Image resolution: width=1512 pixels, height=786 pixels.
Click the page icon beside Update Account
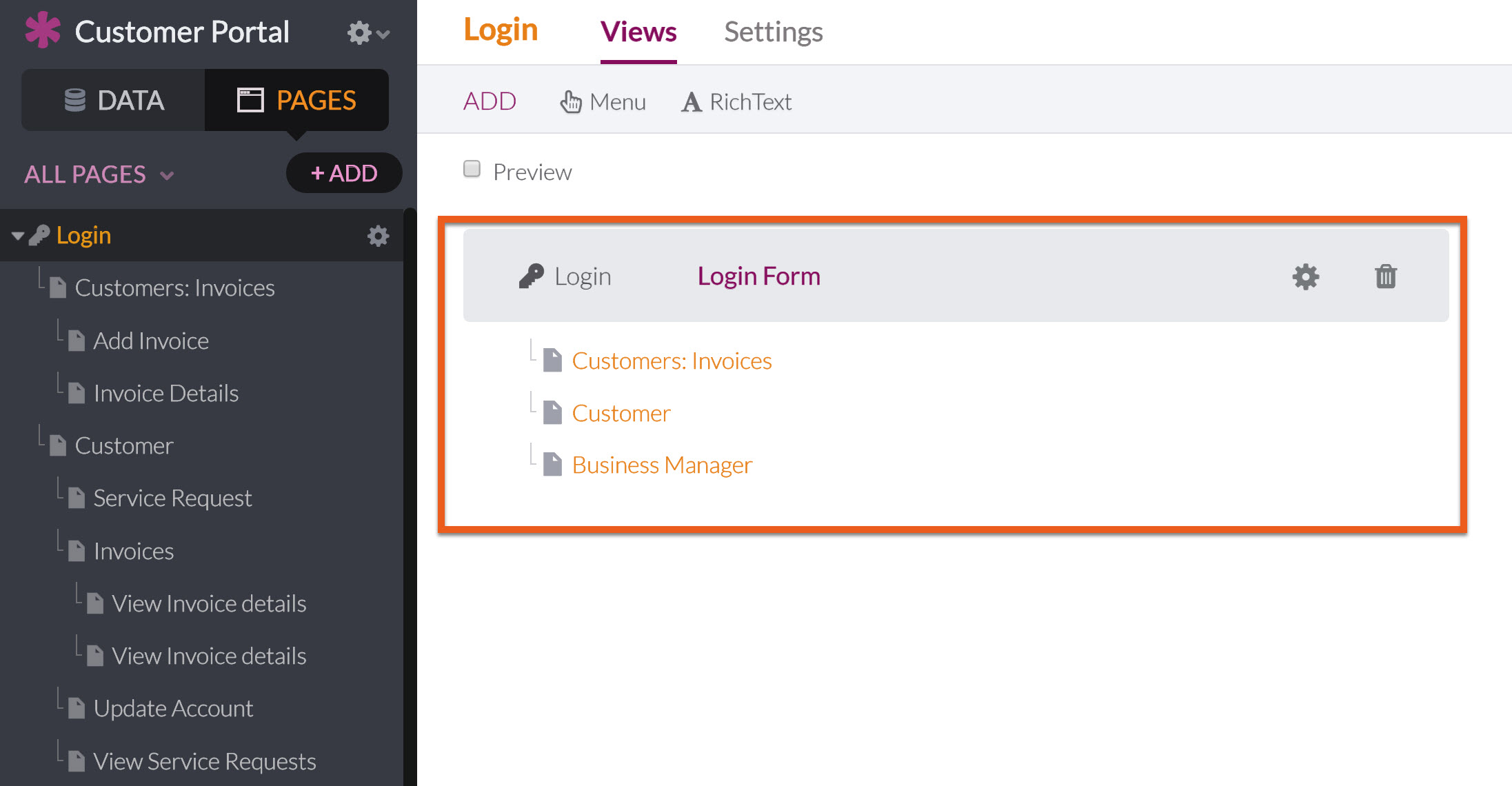[x=77, y=708]
